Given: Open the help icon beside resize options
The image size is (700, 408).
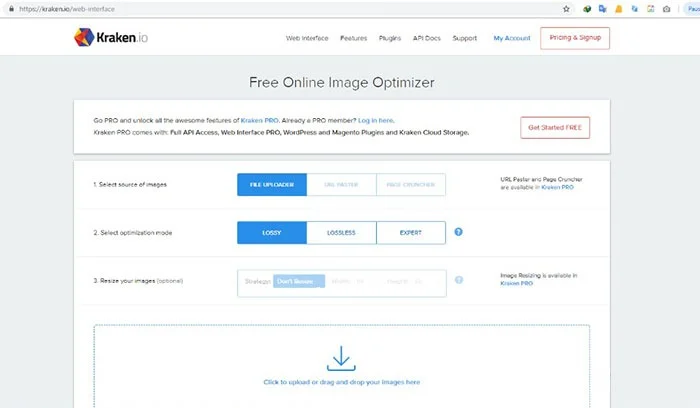Looking at the screenshot, I should click(x=458, y=280).
